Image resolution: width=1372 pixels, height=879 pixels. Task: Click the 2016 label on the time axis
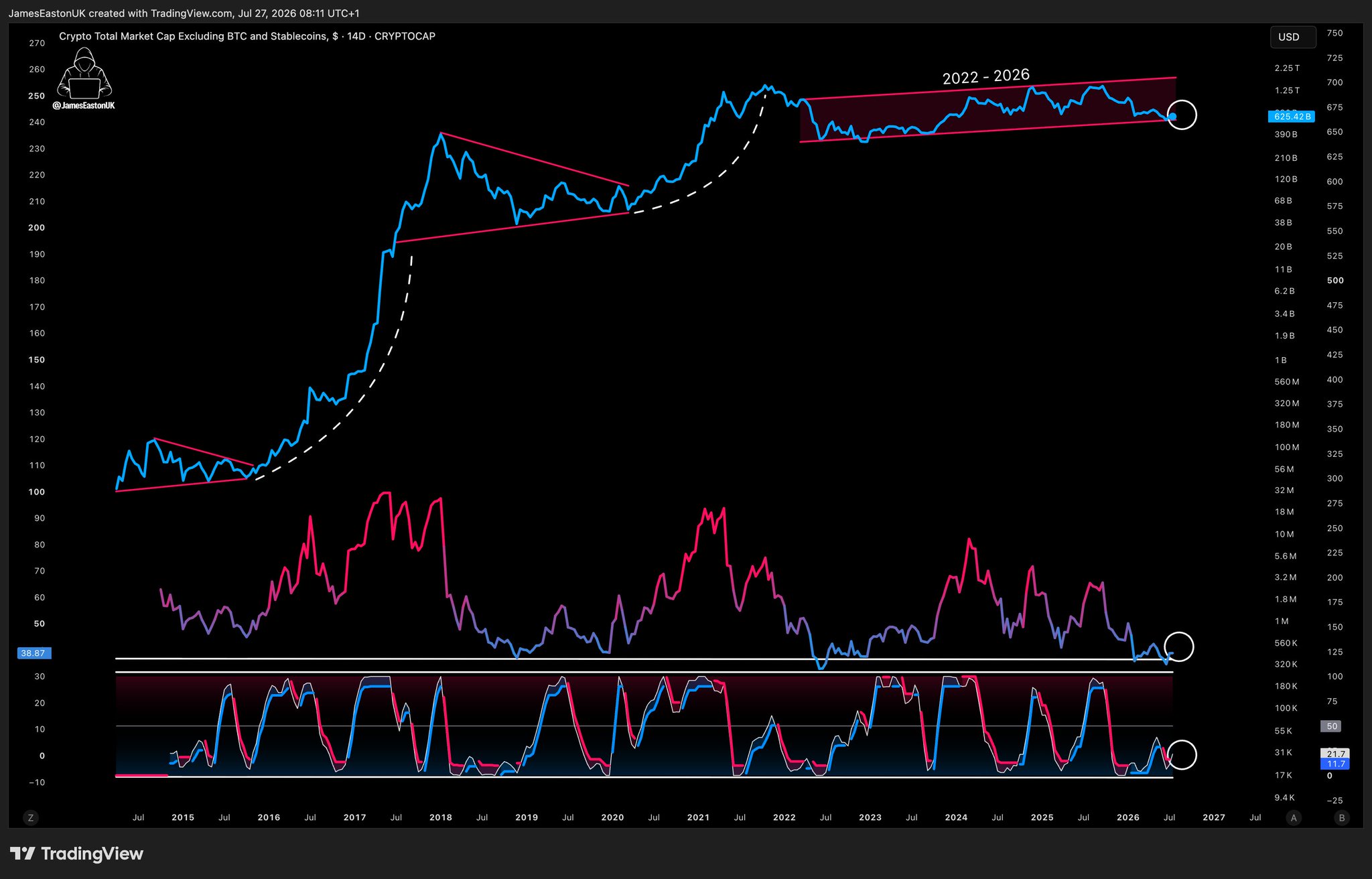(269, 817)
